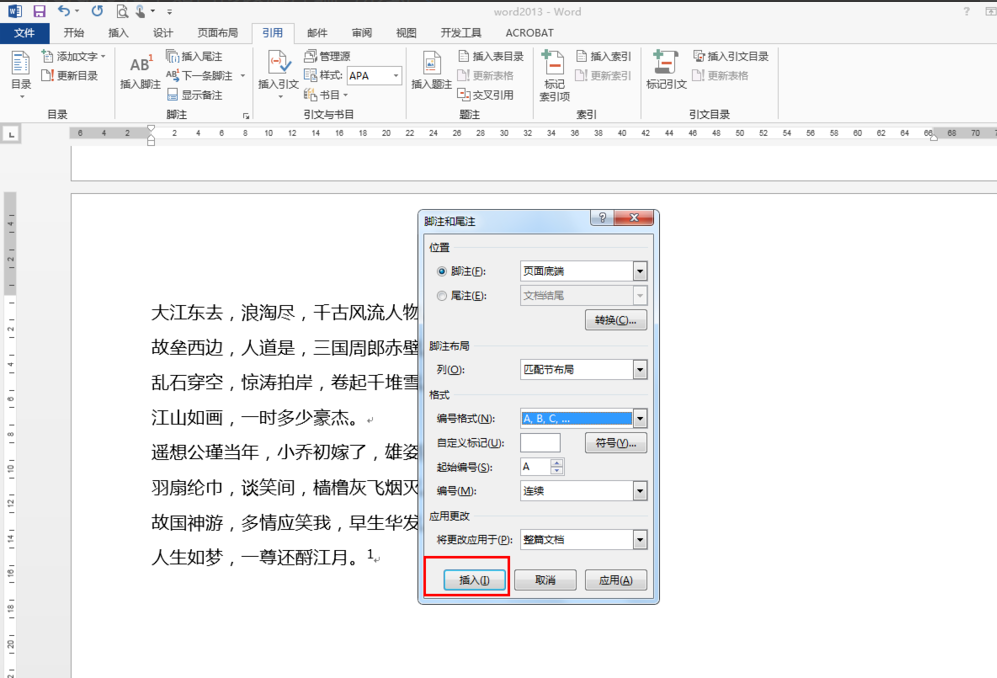Select the 脚注(F) radio button
This screenshot has height=678, width=997.
442,272
